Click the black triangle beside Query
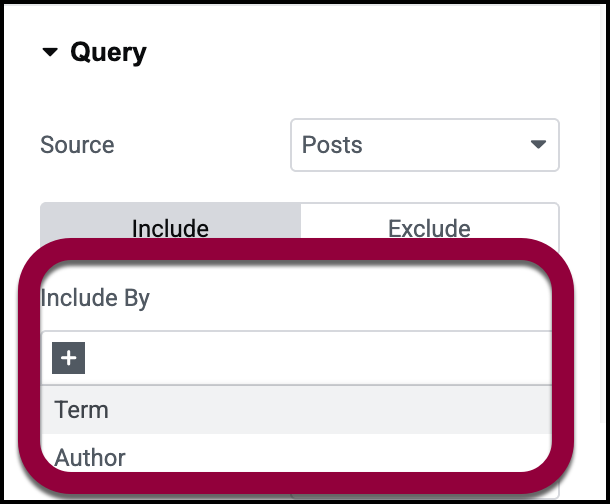The width and height of the screenshot is (610, 504). point(51,54)
